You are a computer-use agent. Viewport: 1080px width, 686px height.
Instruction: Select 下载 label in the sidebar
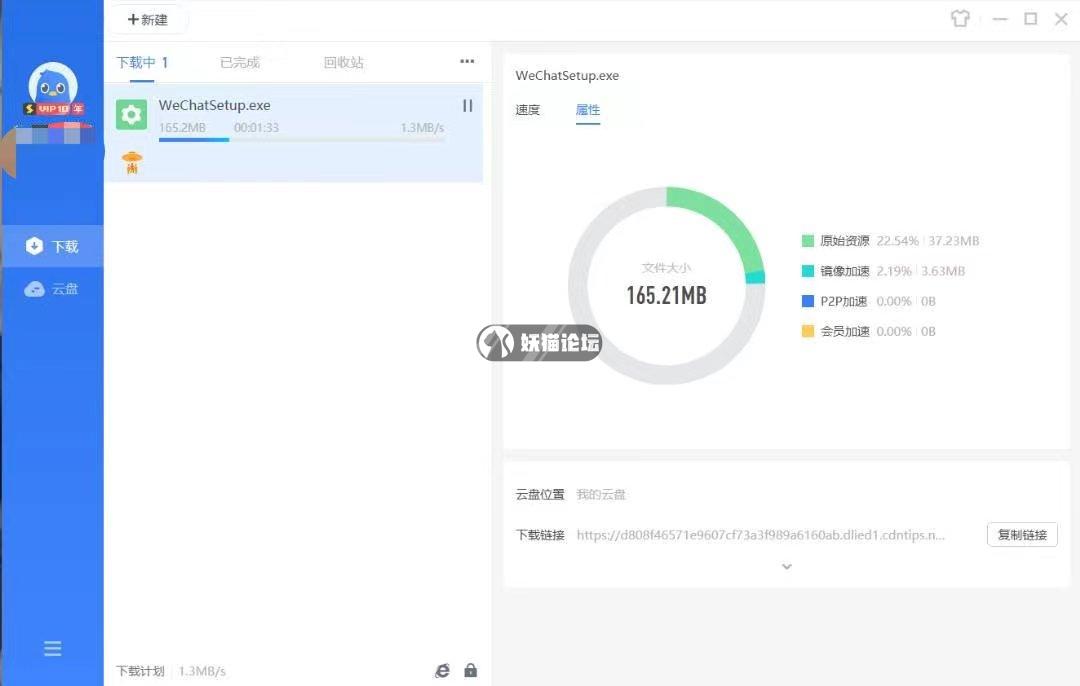(x=65, y=247)
